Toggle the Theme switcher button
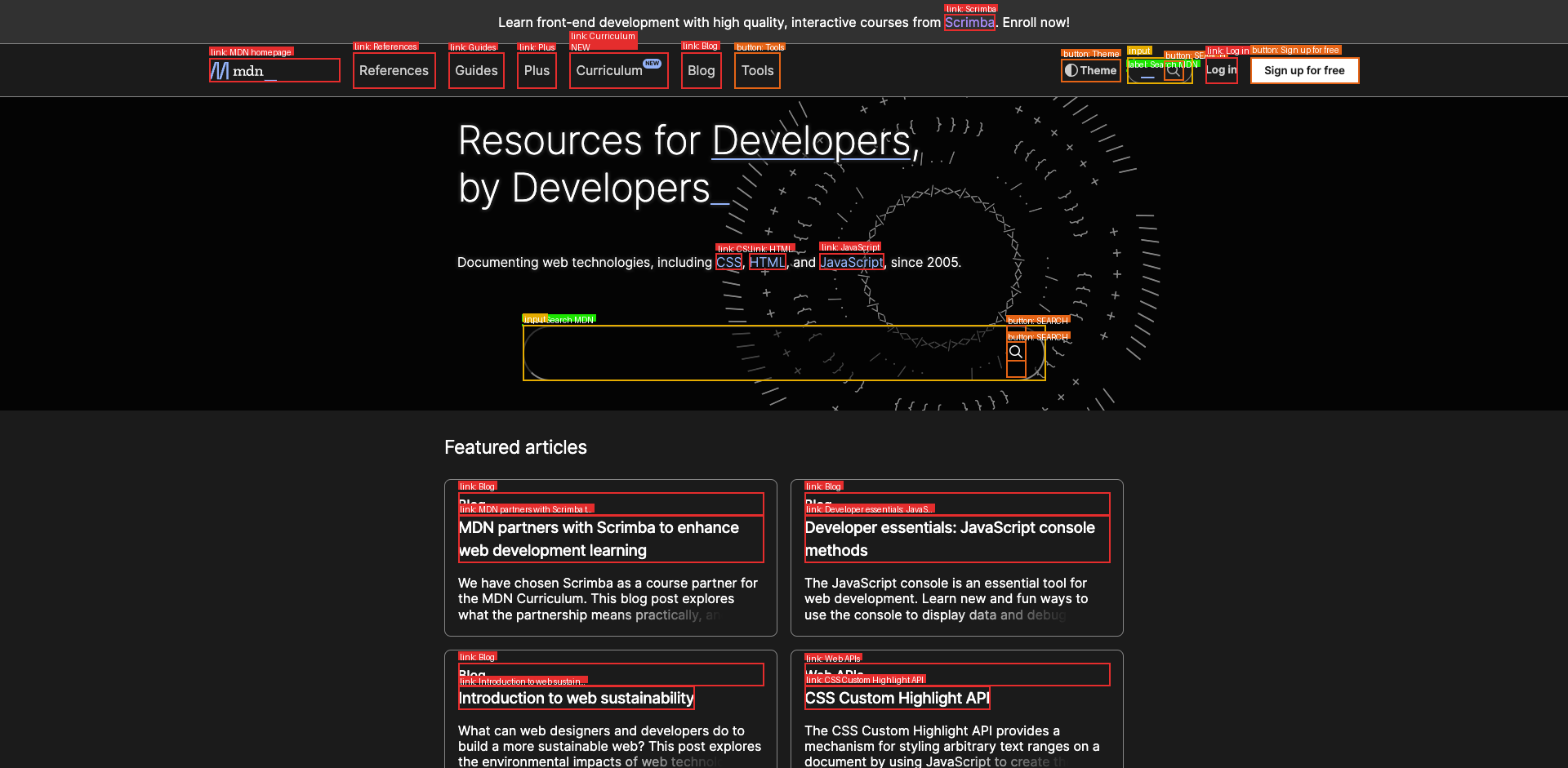Image resolution: width=1568 pixels, height=768 pixels. [1090, 71]
